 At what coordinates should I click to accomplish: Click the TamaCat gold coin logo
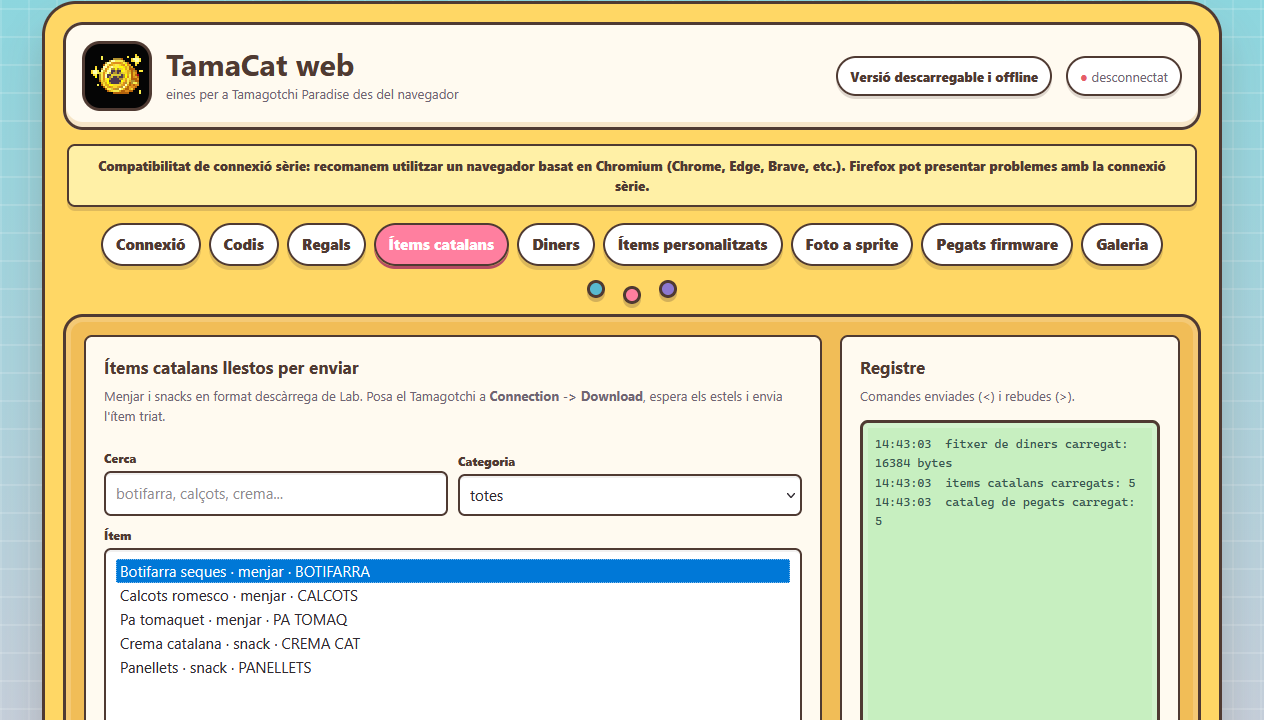coord(117,76)
